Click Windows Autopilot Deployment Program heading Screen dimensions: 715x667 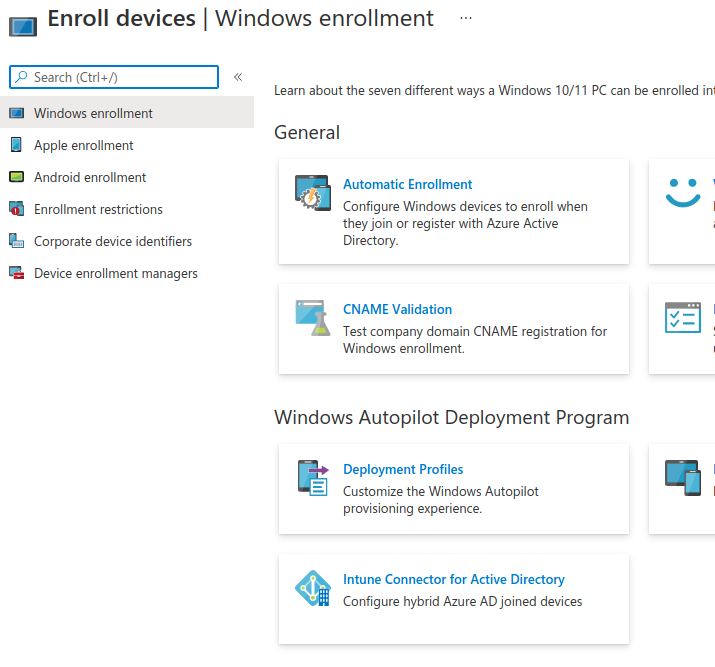click(x=451, y=418)
